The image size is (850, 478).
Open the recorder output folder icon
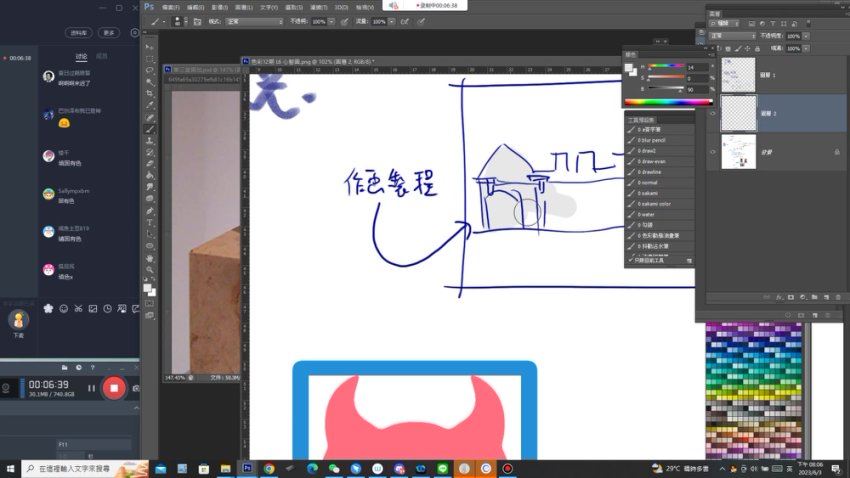point(65,367)
